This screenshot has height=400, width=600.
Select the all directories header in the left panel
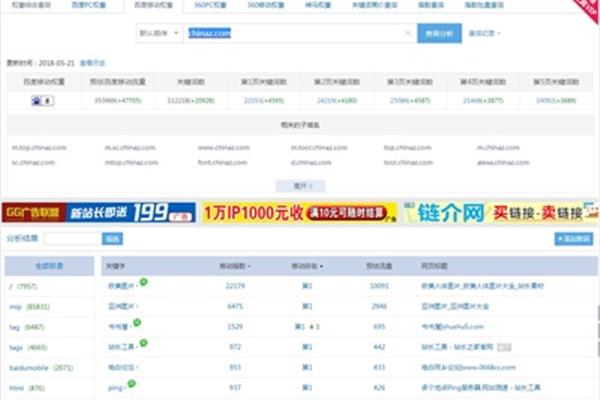49,266
